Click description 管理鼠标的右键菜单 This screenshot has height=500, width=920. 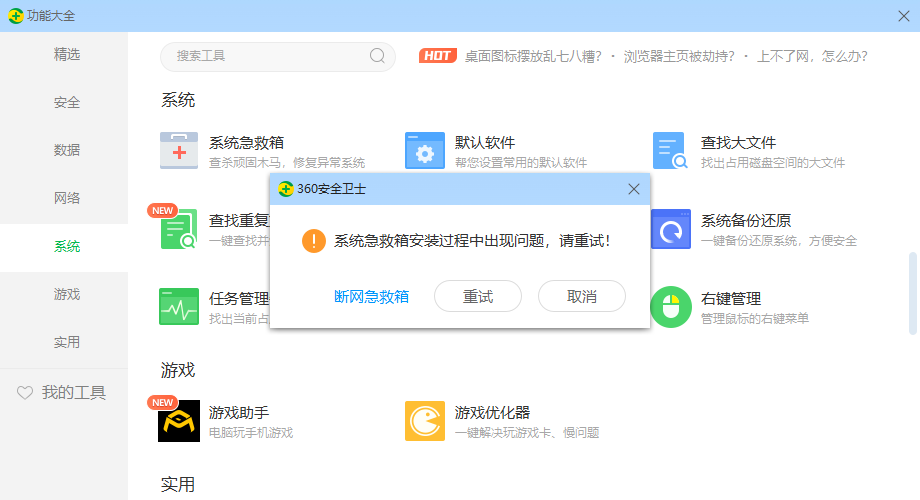pyautogui.click(x=755, y=319)
